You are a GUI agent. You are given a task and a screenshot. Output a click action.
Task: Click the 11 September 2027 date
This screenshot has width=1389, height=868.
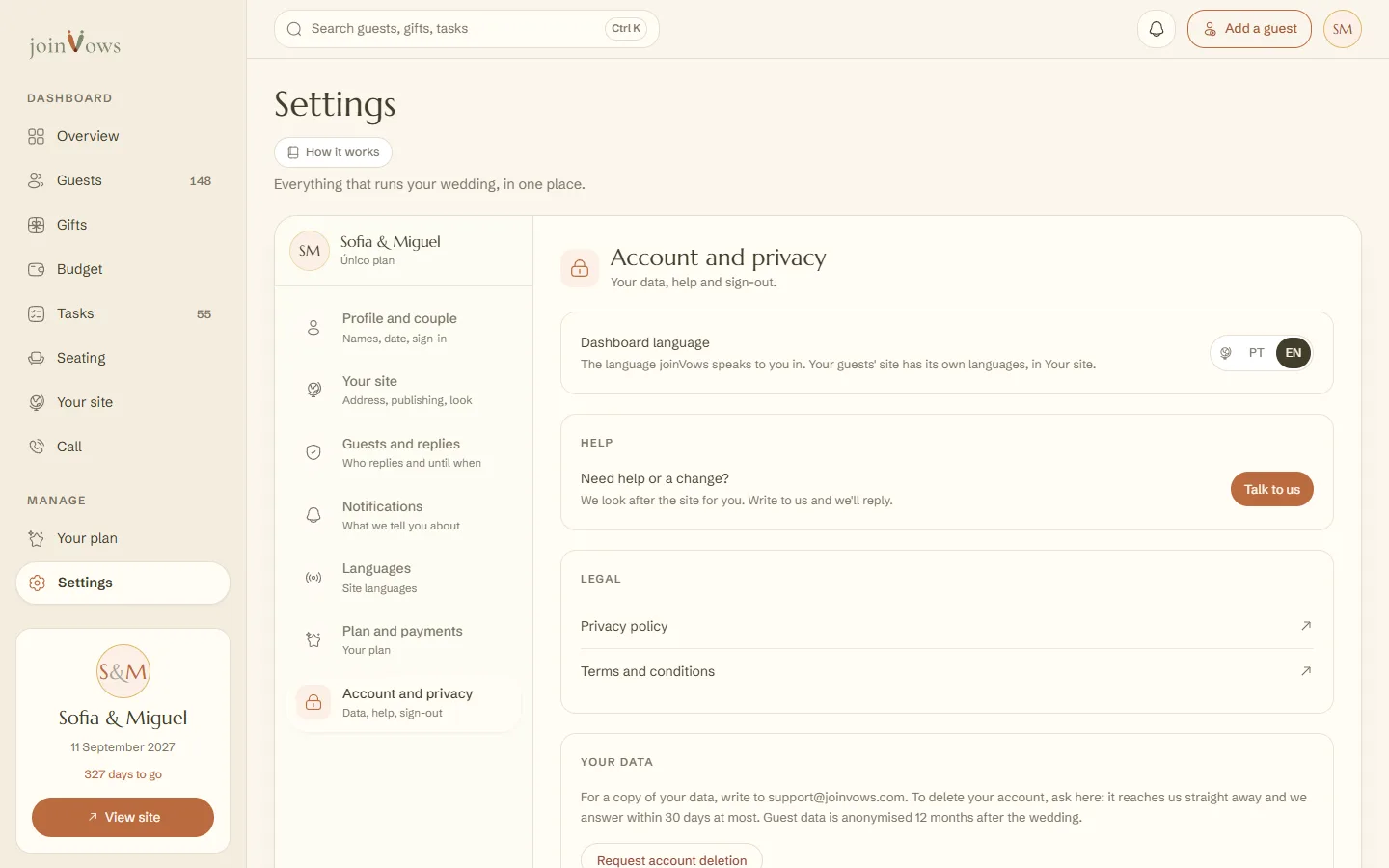coord(123,747)
